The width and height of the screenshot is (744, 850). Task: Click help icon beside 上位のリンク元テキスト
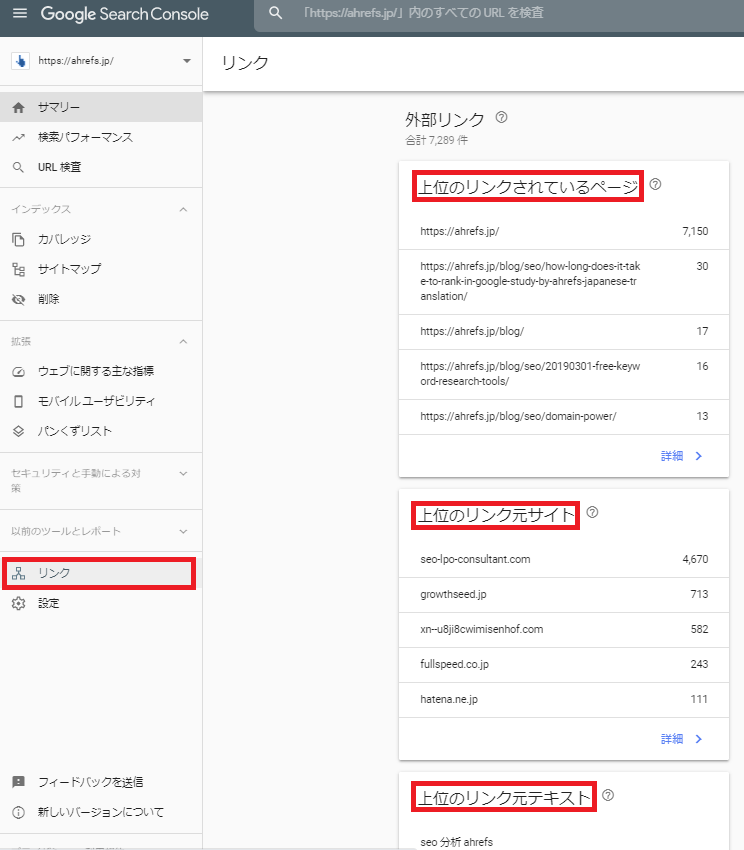coord(608,795)
